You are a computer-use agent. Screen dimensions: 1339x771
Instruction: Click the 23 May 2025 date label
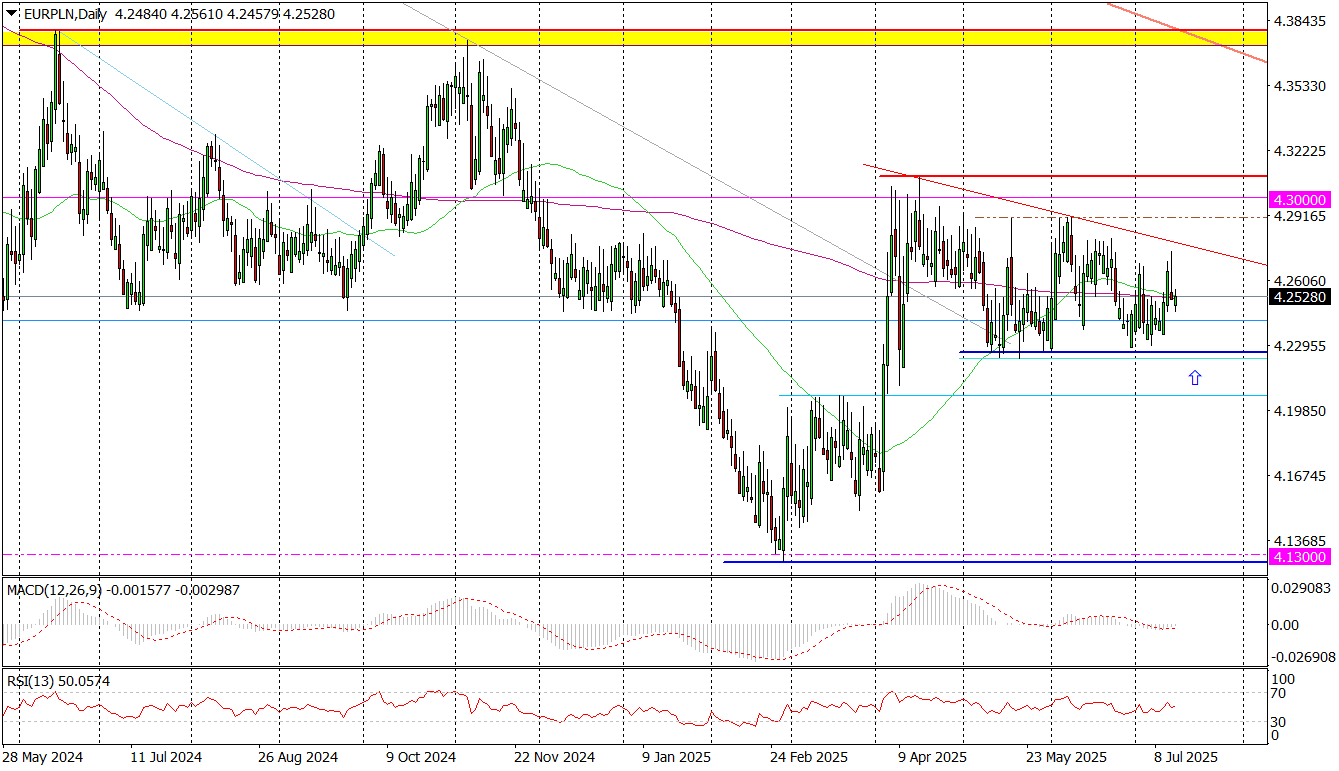coord(1066,757)
